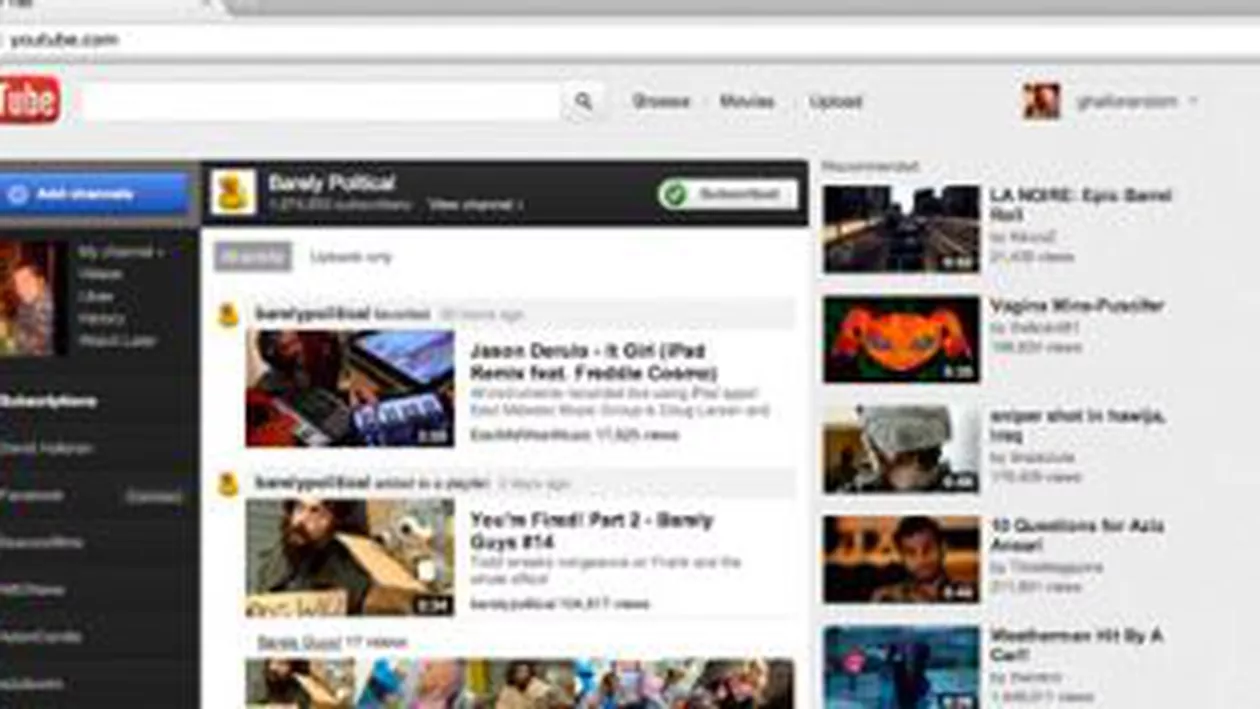Click the user avatar in top right
This screenshot has height=709, width=1260.
[x=1040, y=101]
